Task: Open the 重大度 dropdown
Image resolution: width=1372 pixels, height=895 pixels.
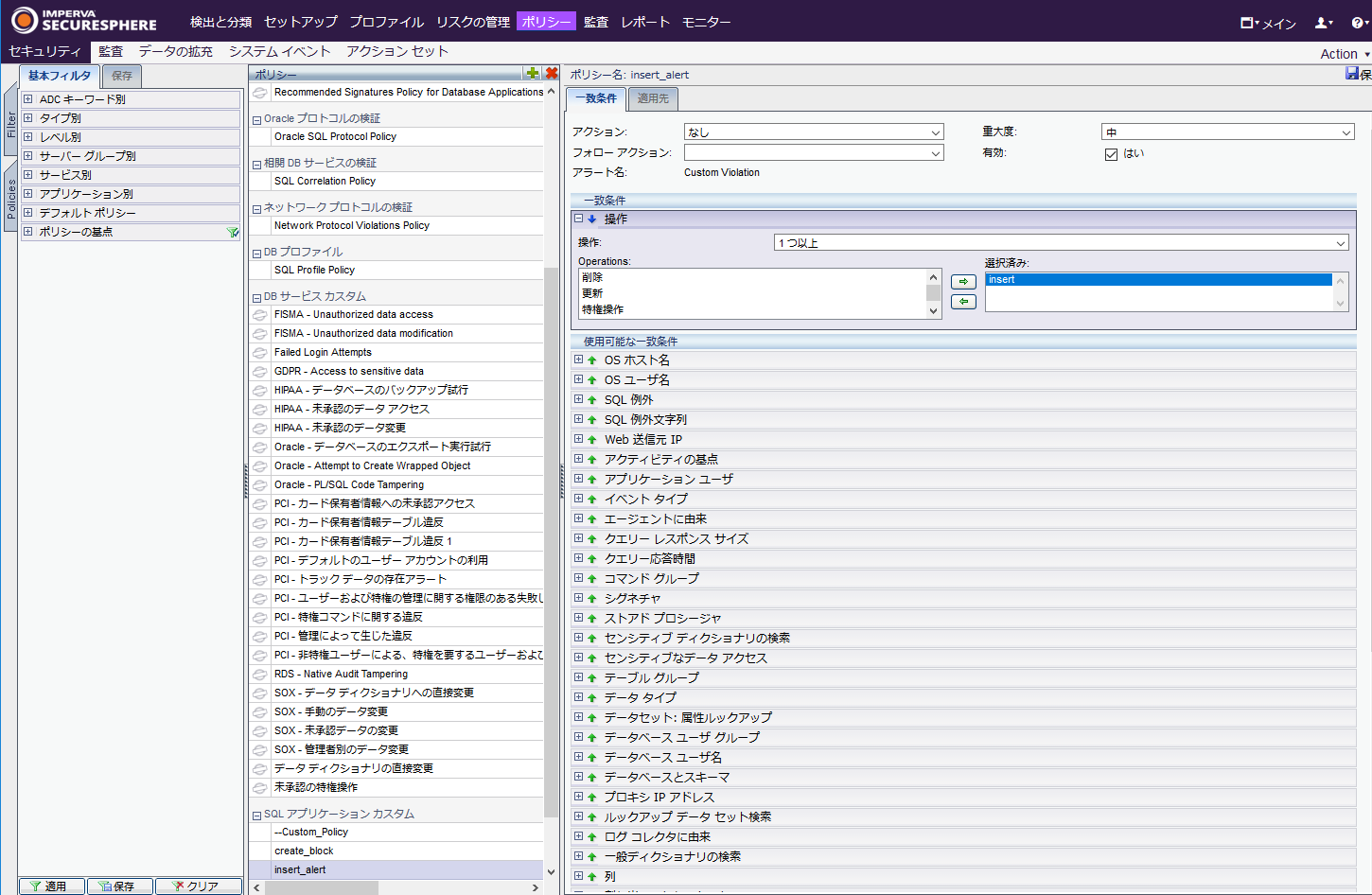Action: point(1228,132)
